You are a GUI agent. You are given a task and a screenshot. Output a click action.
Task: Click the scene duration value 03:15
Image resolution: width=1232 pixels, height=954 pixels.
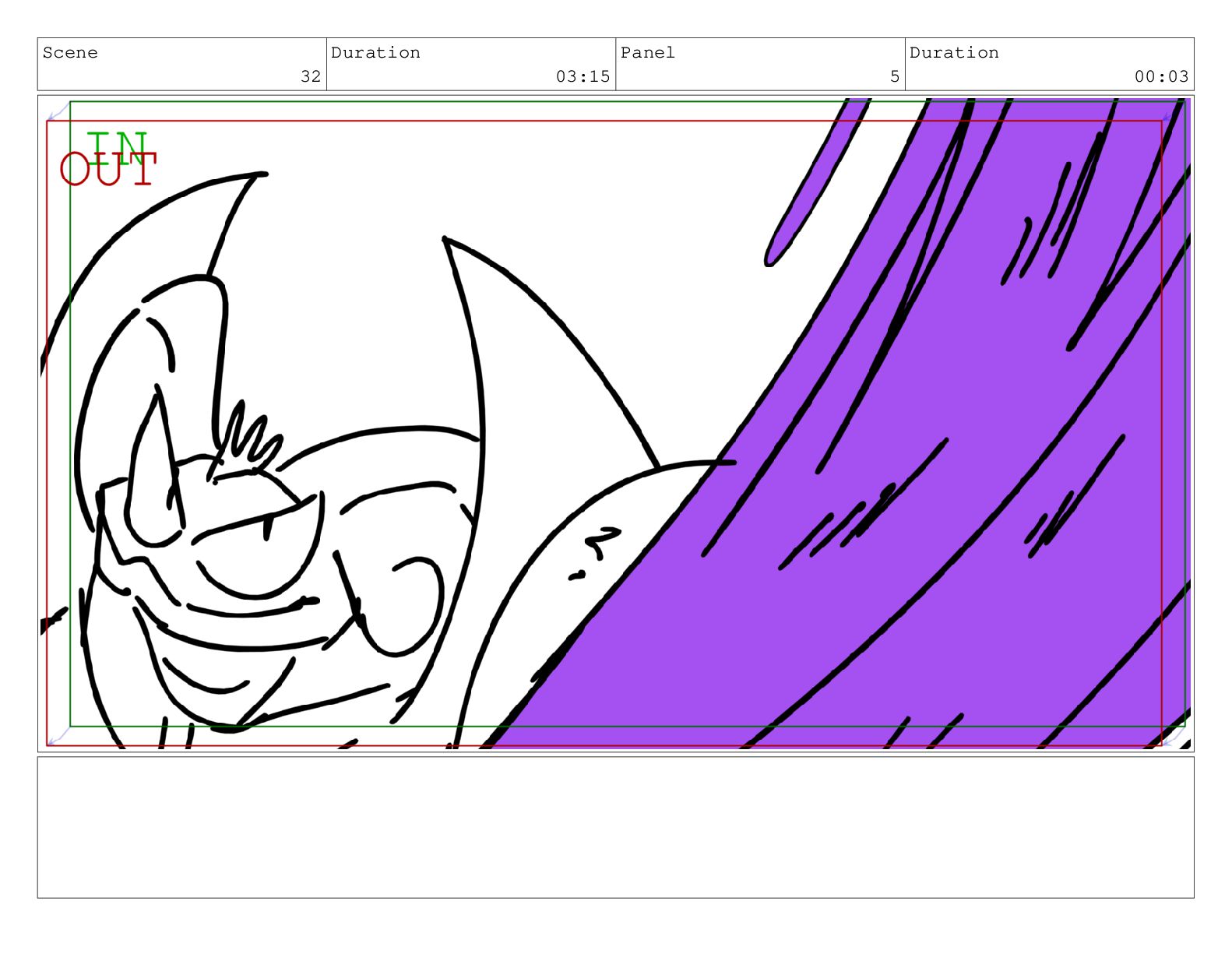click(583, 76)
